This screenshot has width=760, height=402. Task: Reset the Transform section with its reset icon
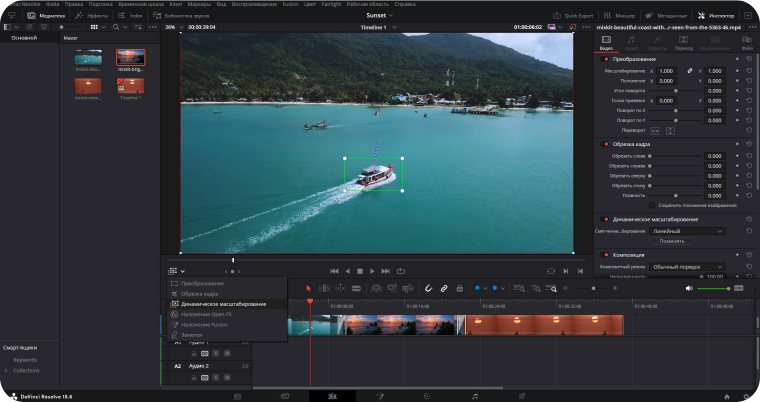(x=749, y=59)
